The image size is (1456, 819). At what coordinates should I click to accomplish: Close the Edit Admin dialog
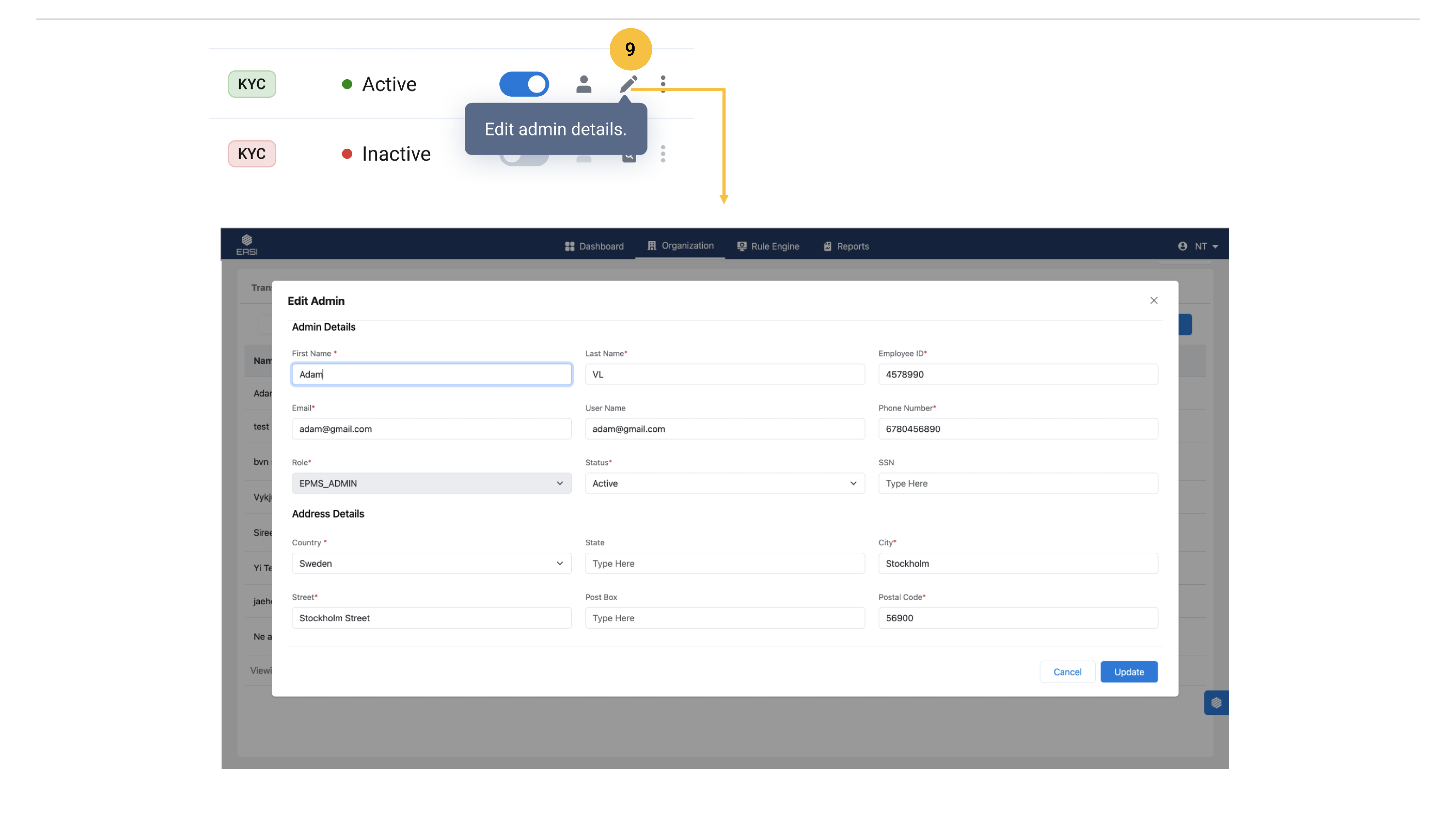coord(1154,300)
